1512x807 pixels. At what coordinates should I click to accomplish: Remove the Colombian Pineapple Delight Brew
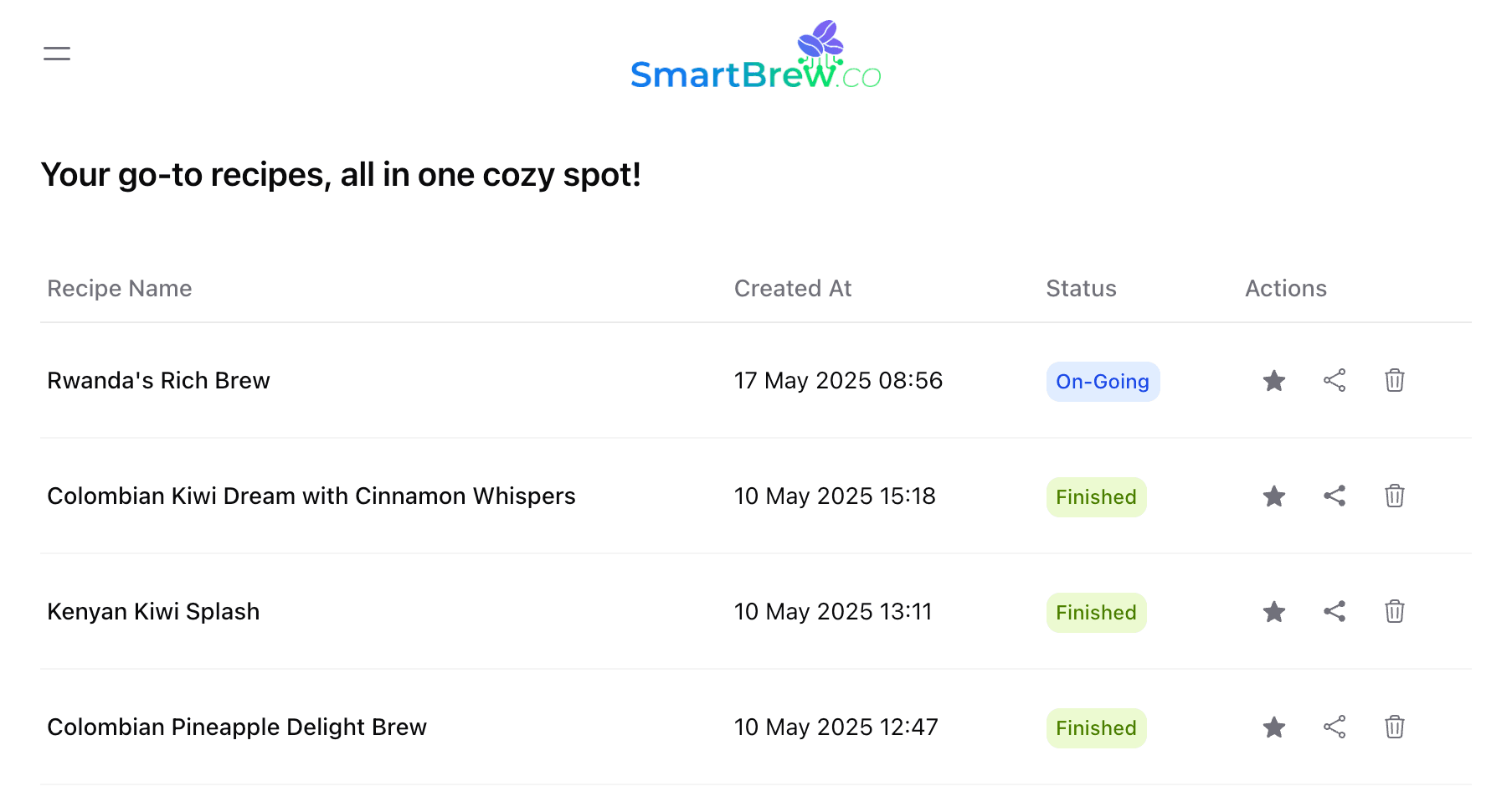[1394, 727]
